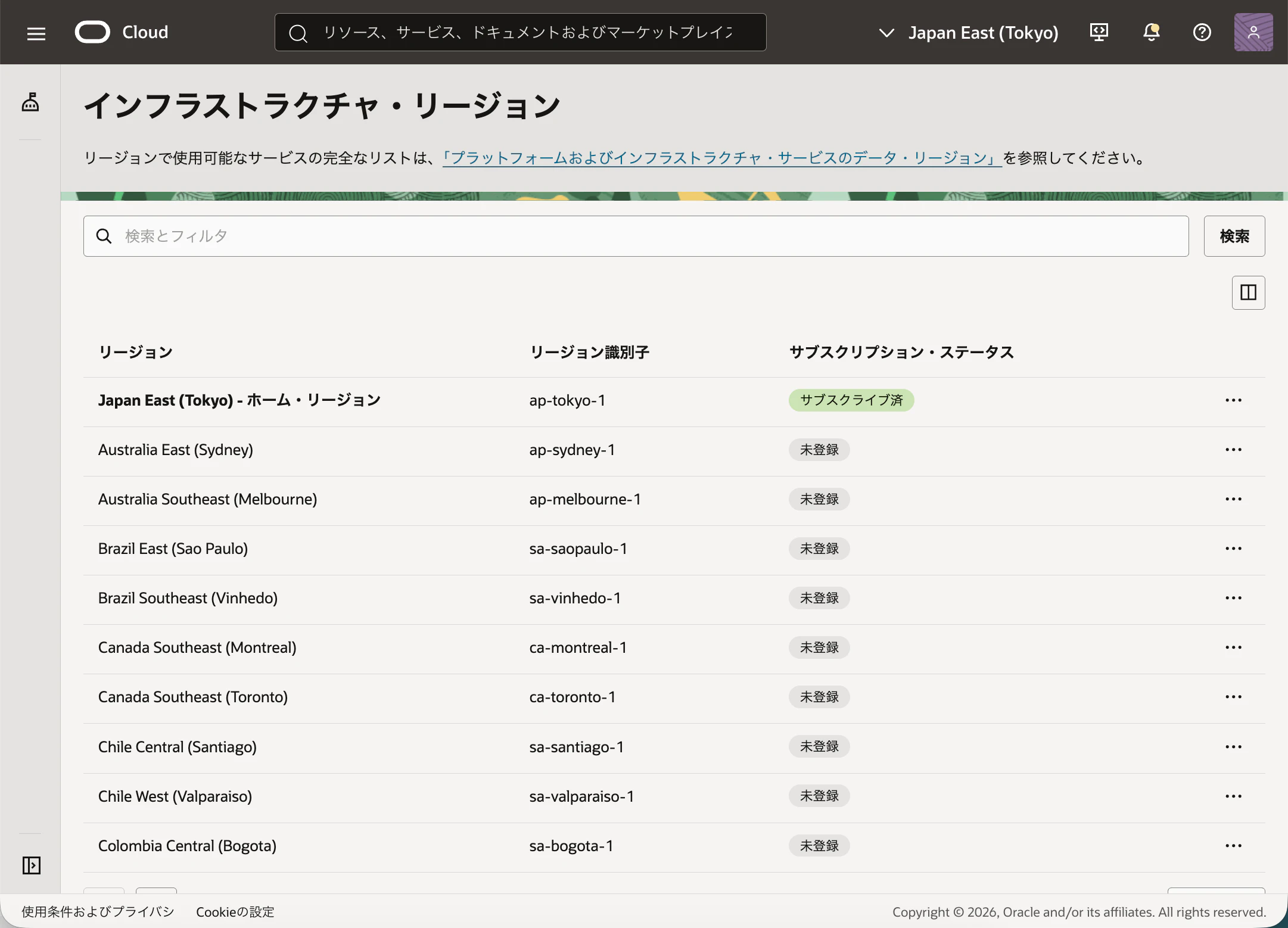Open the notifications bell

pyautogui.click(x=1152, y=32)
